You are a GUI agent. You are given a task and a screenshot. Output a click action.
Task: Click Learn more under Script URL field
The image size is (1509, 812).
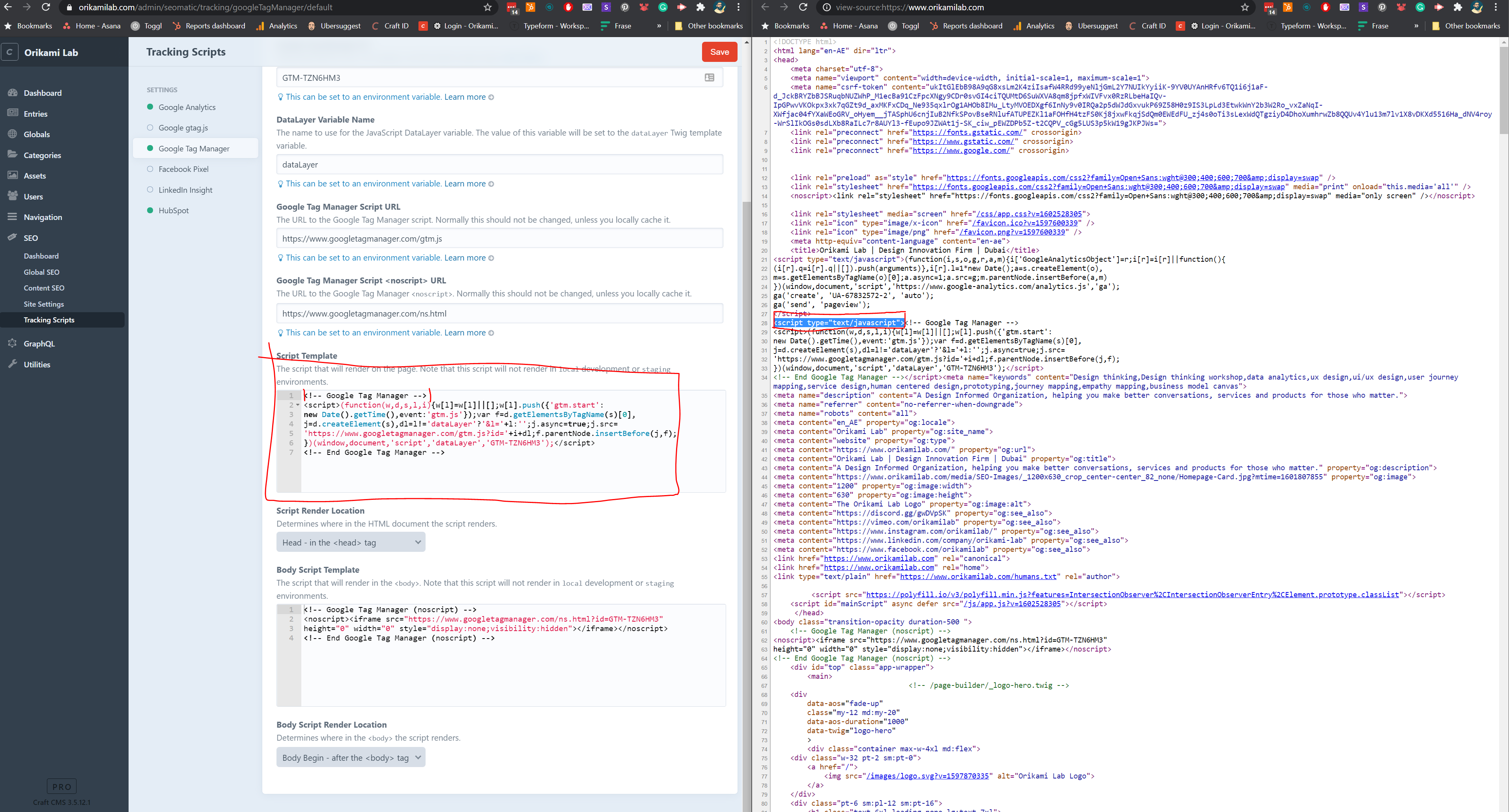click(465, 257)
